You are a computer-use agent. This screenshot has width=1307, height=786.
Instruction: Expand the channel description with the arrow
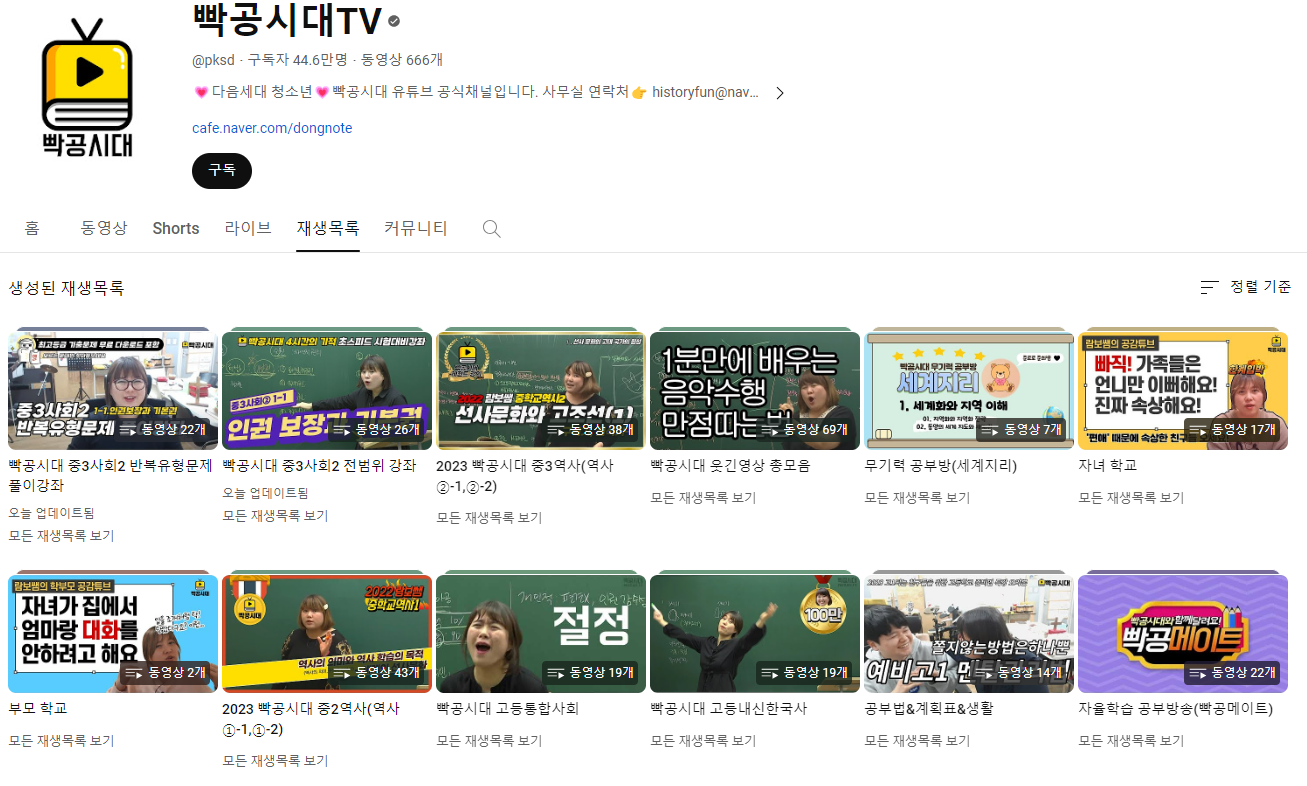point(780,92)
